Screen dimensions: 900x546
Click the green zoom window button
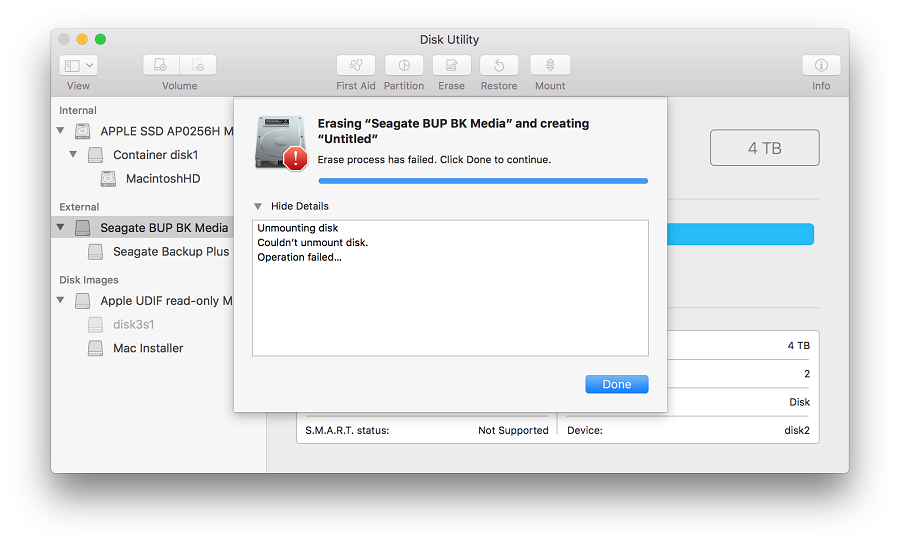point(100,39)
